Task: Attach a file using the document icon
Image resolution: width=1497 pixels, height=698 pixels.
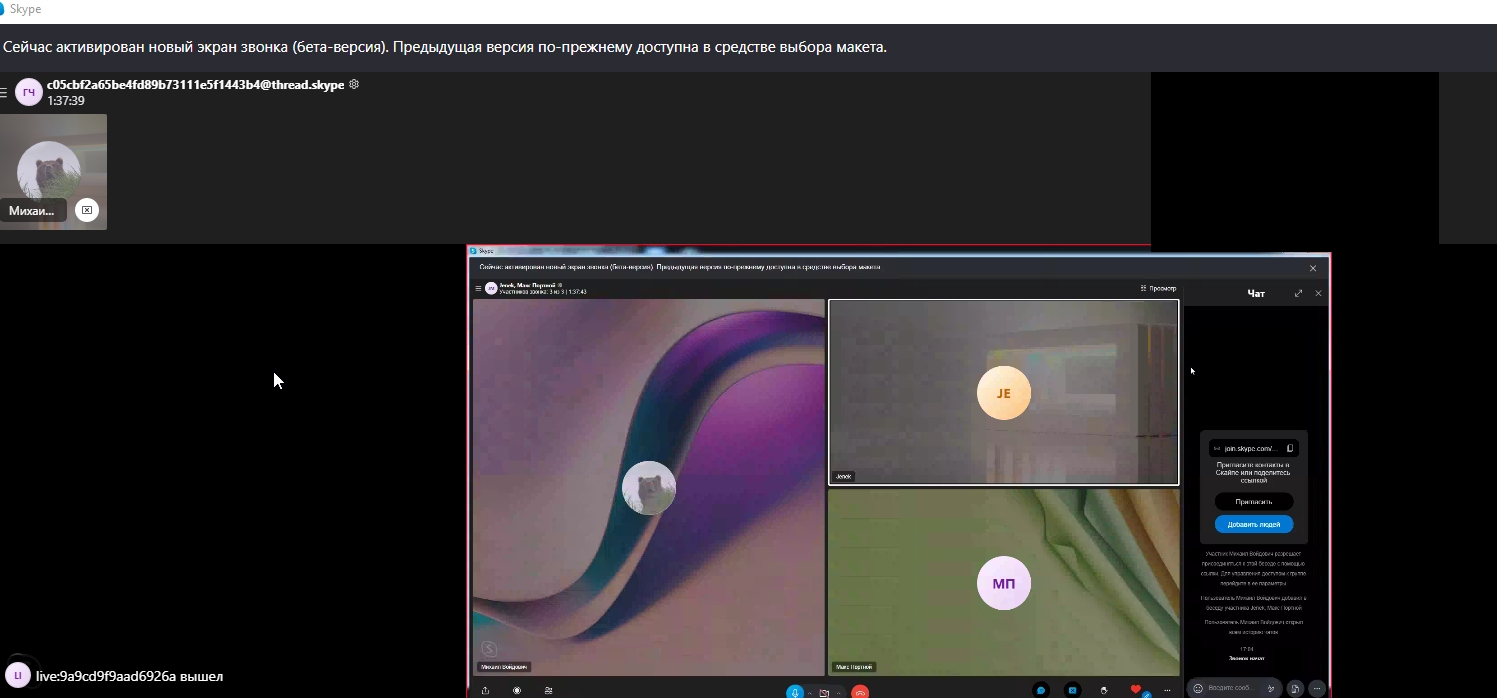Action: coord(1295,688)
